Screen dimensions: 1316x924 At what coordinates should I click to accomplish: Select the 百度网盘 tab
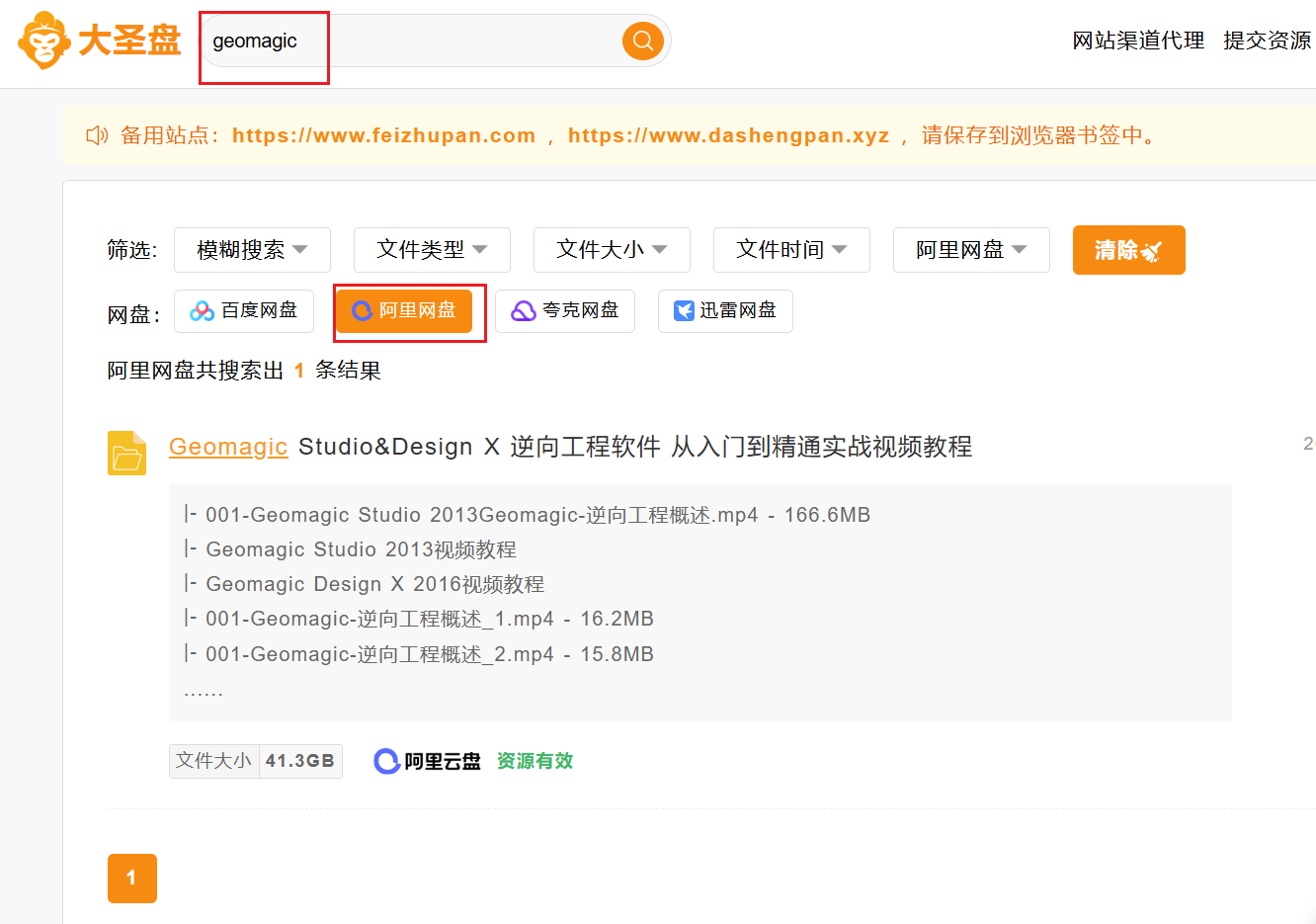tap(244, 311)
